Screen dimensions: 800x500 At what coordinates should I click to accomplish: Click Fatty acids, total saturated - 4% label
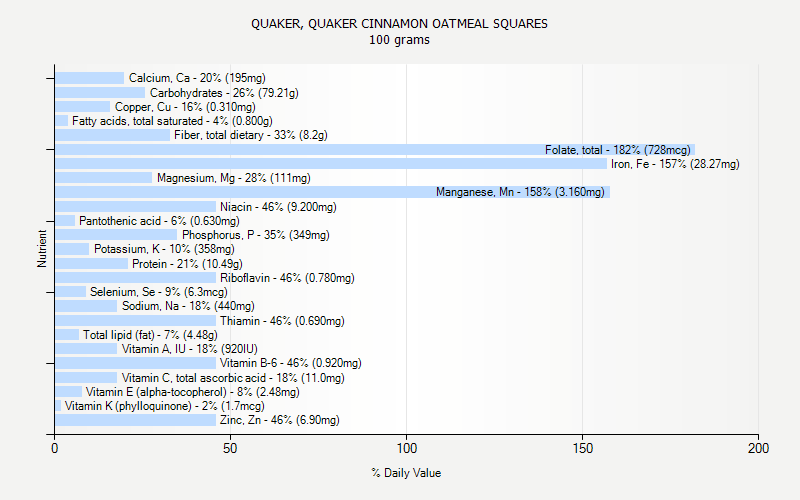pos(172,121)
